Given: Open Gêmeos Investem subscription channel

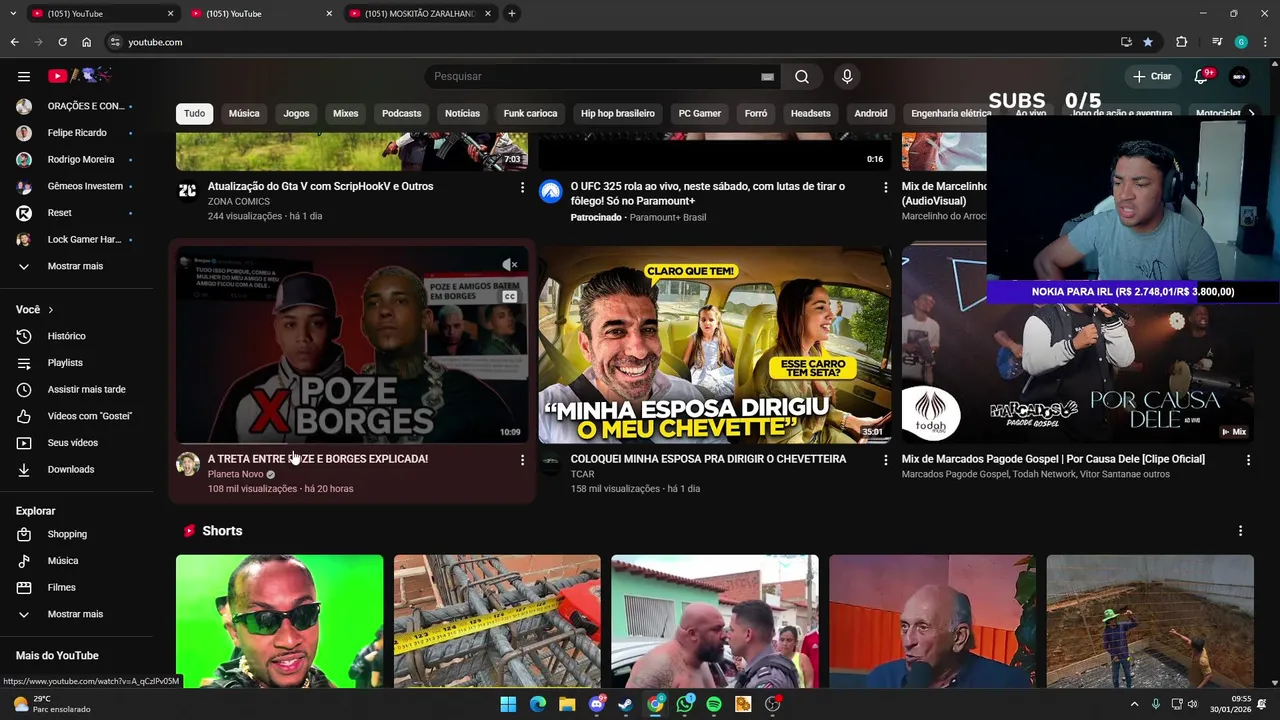Looking at the screenshot, I should tap(76, 186).
